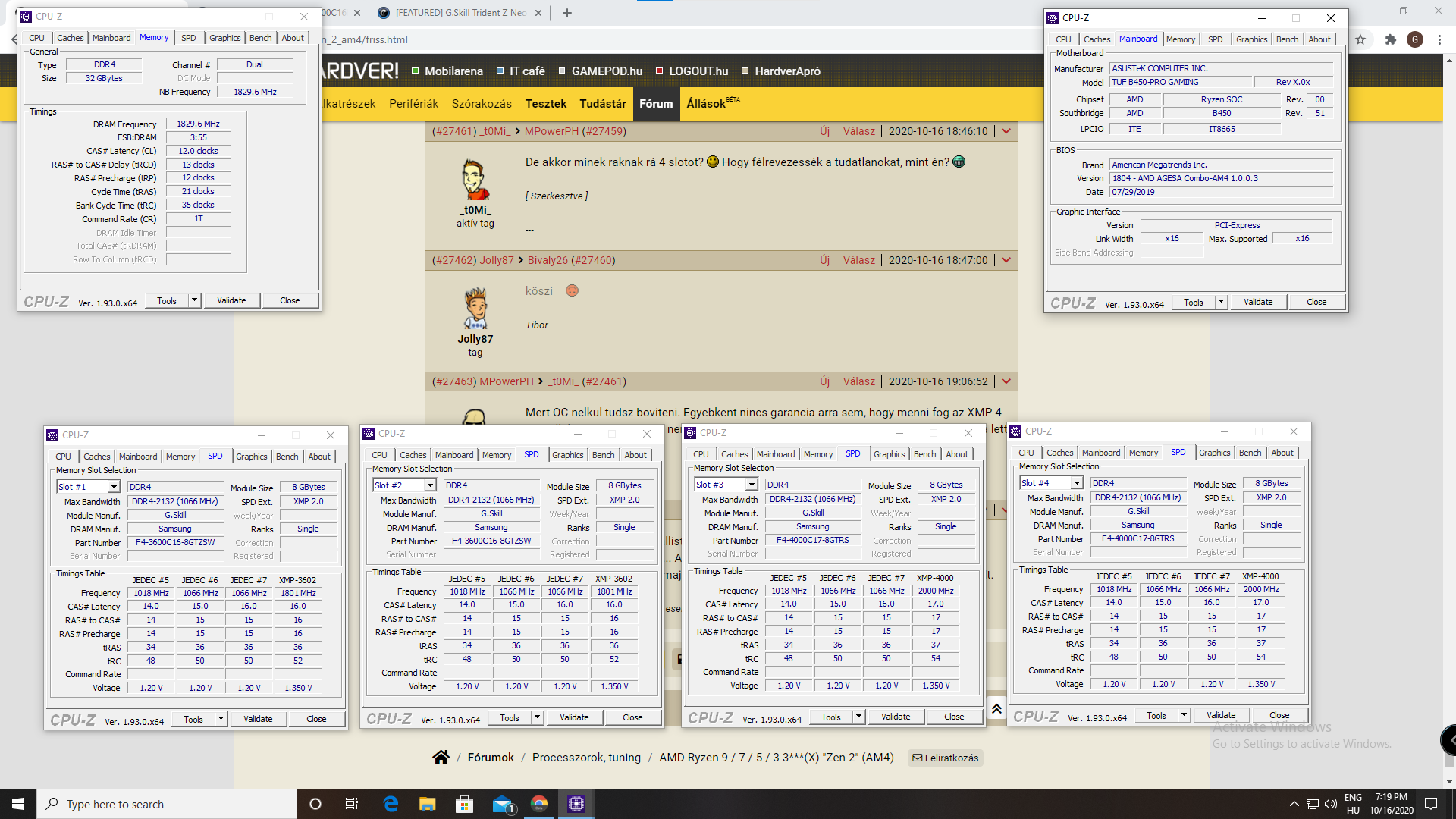The width and height of the screenshot is (1456, 819).
Task: Click Új link on post #27463
Action: click(824, 381)
